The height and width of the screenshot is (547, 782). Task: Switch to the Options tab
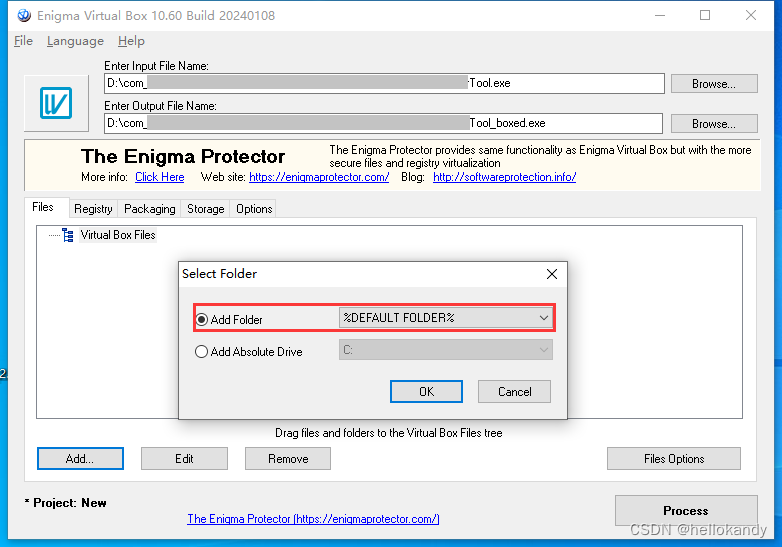[254, 209]
